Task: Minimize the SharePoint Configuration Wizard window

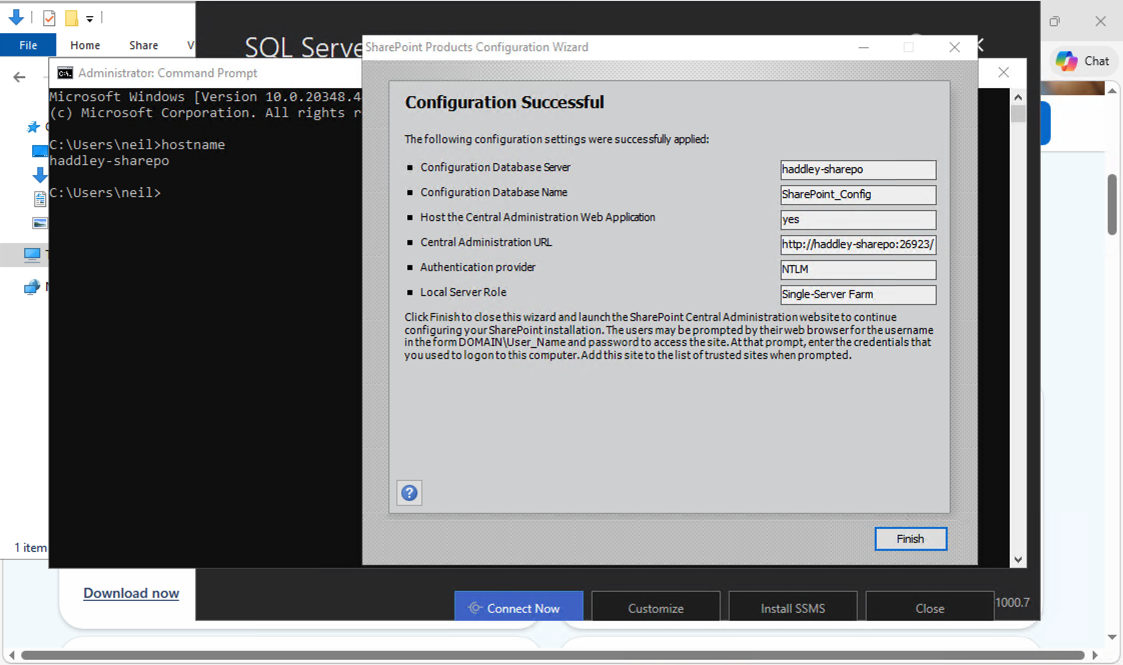Action: click(x=864, y=47)
